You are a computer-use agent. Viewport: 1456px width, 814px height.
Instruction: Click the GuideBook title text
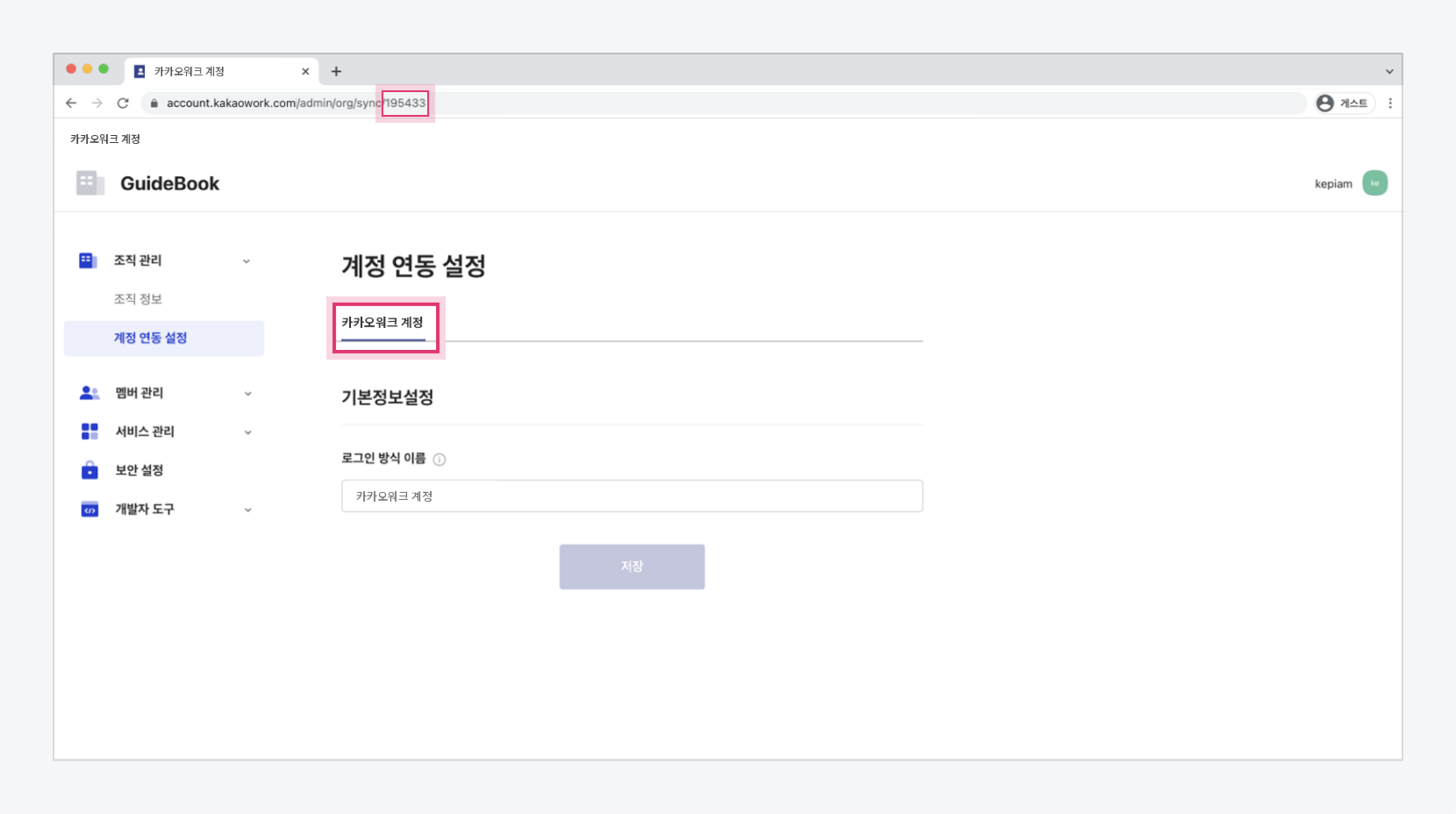(169, 183)
